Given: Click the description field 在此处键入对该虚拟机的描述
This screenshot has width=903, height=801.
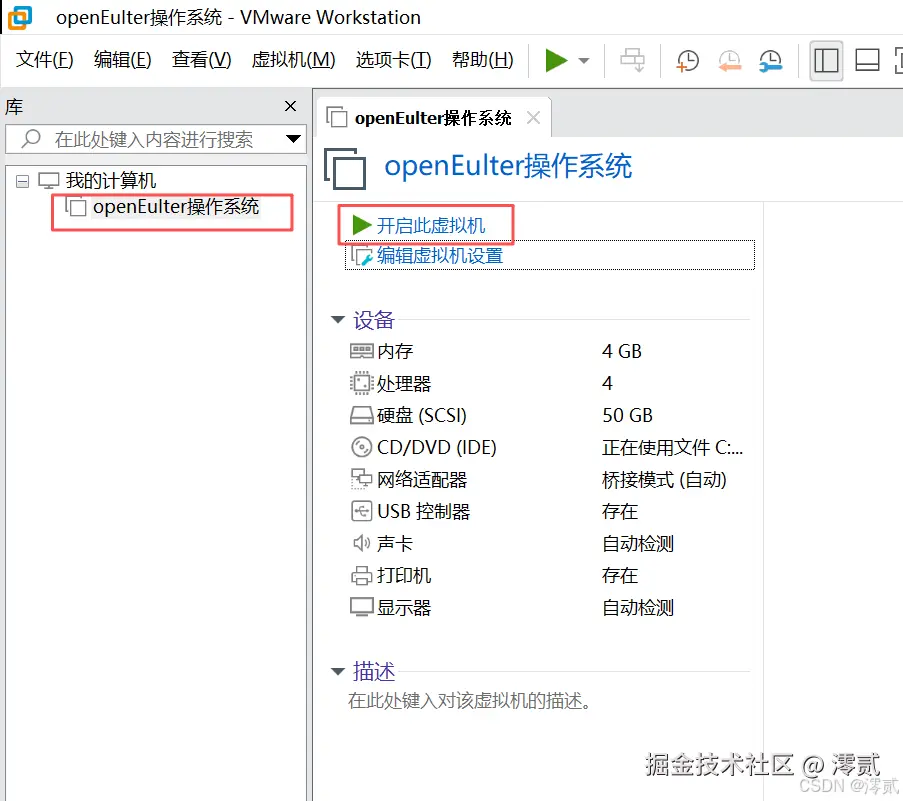Looking at the screenshot, I should pyautogui.click(x=469, y=701).
